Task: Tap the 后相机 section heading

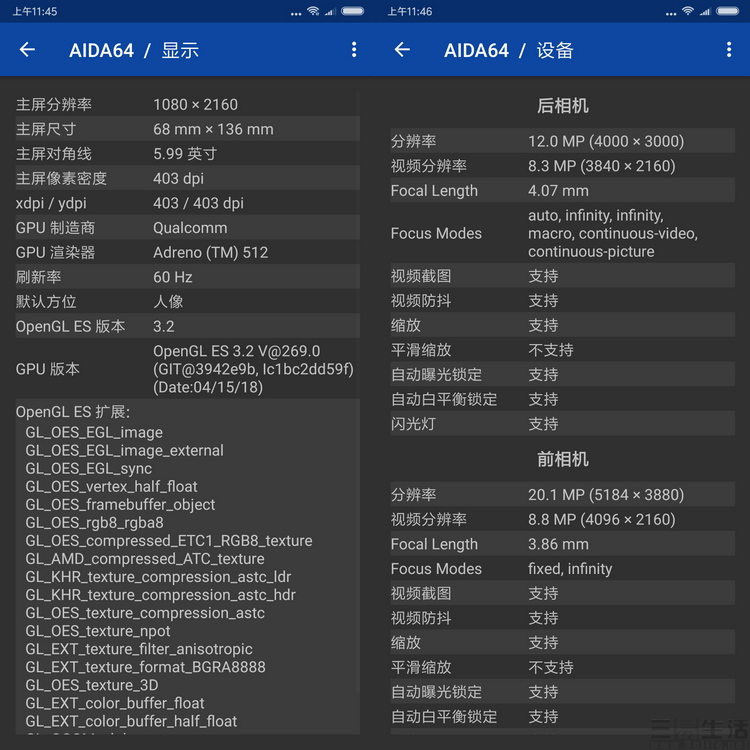Action: (562, 106)
